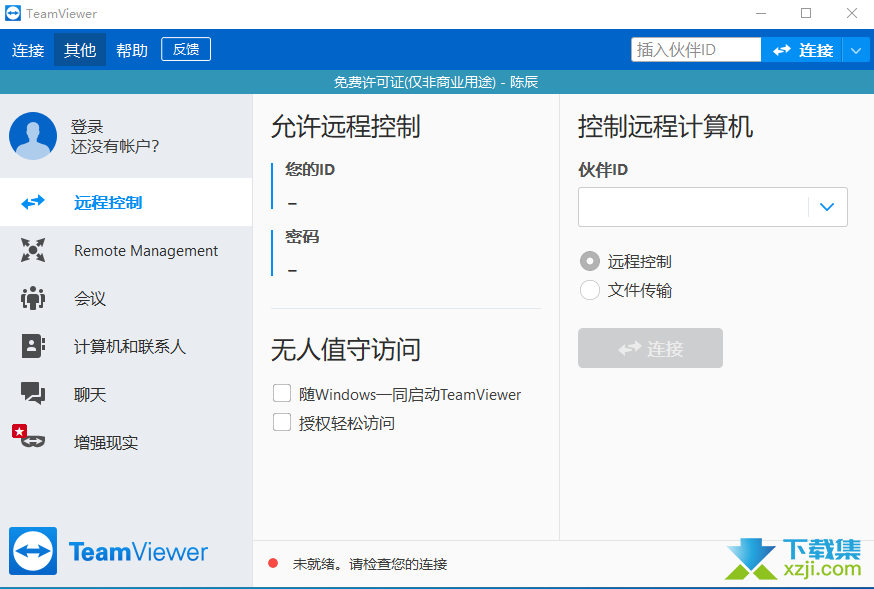The image size is (874, 589).
Task: Check the 授权轻松访问 checkbox
Action: 282,422
